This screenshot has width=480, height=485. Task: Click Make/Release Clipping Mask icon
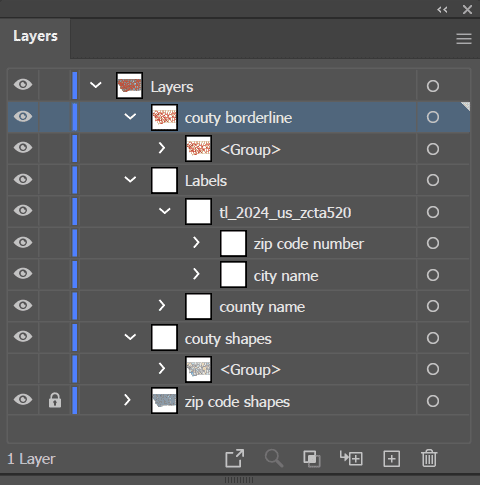tap(312, 459)
